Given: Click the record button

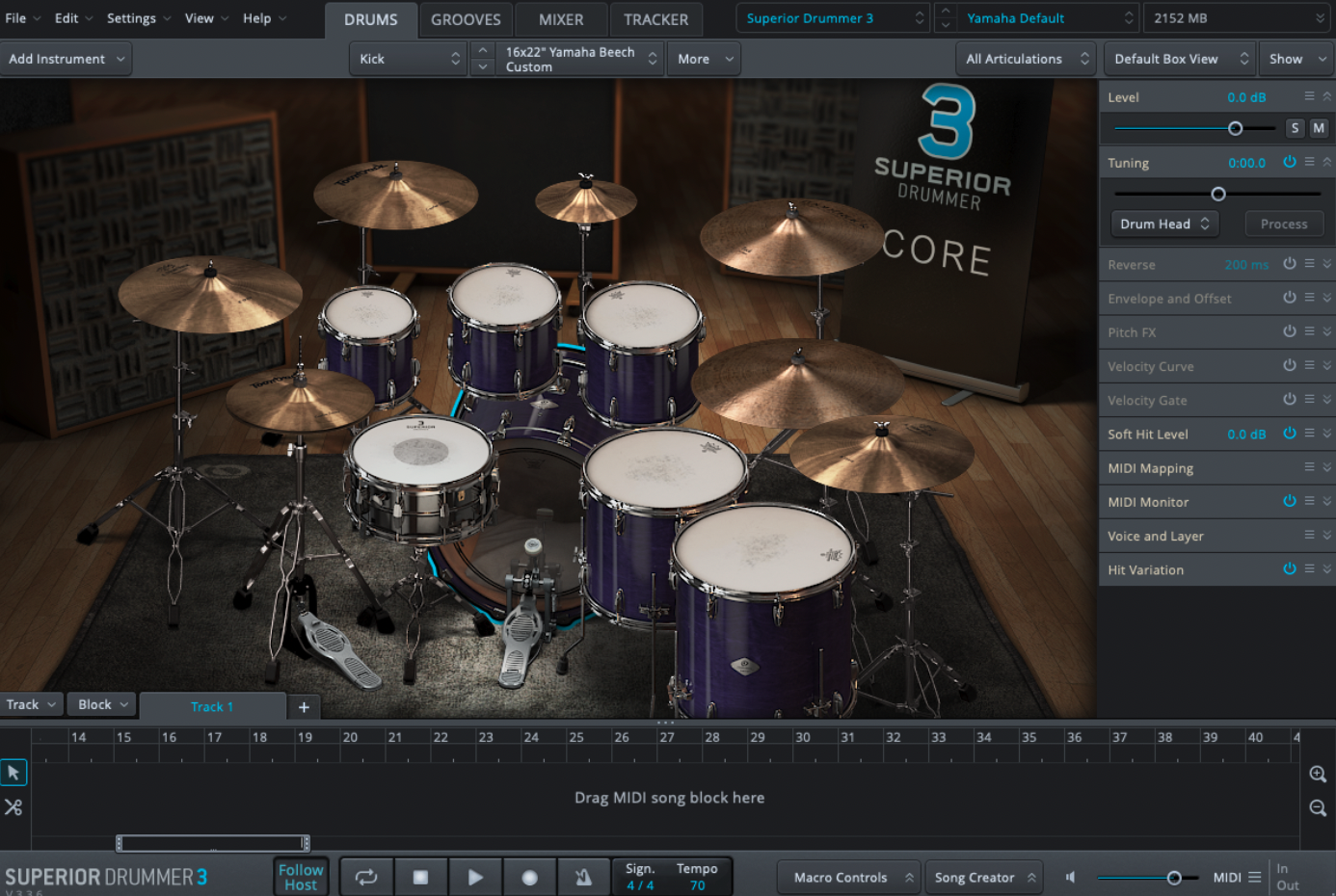Looking at the screenshot, I should pyautogui.click(x=529, y=877).
